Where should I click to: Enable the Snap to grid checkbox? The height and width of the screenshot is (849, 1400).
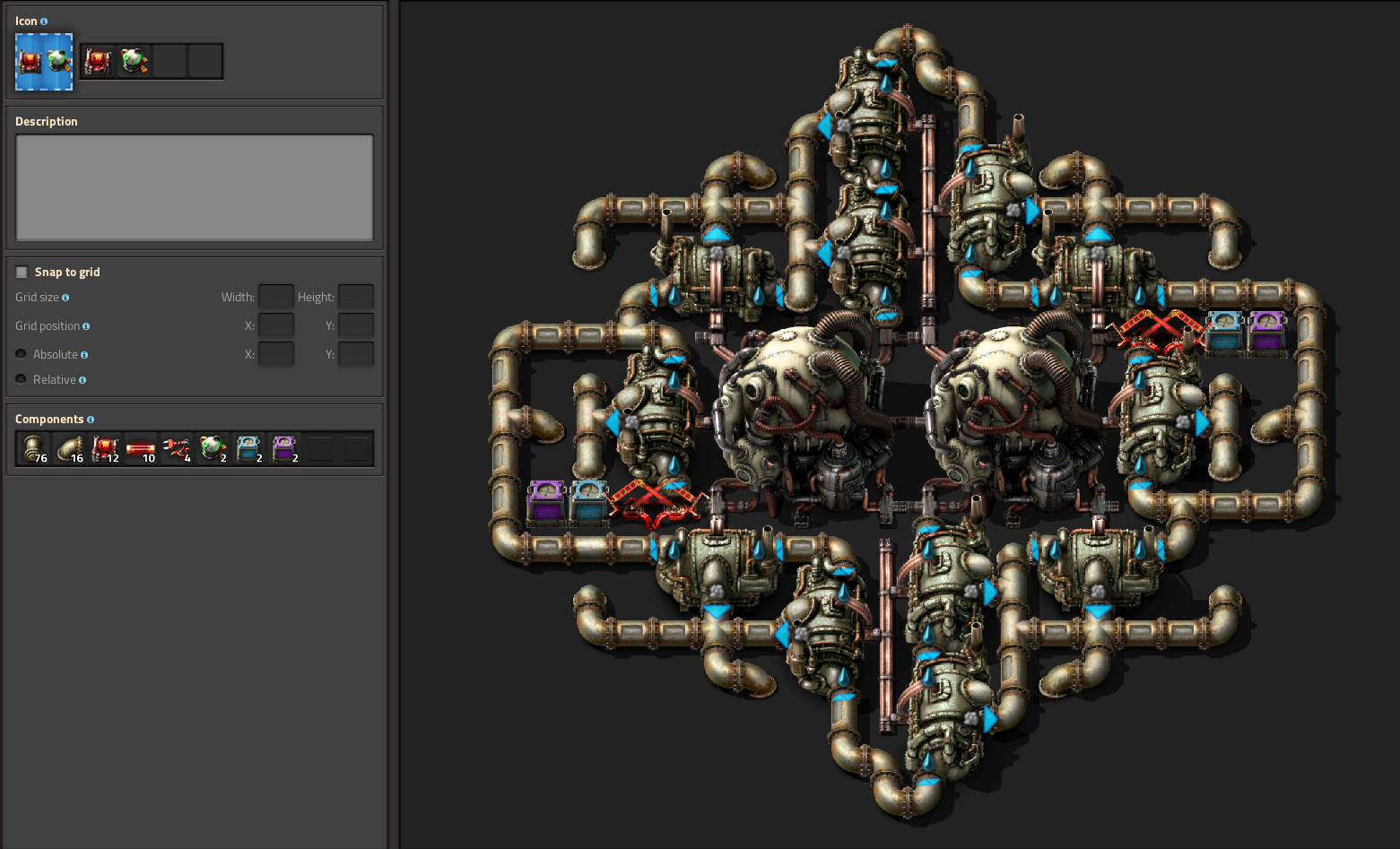[x=22, y=272]
